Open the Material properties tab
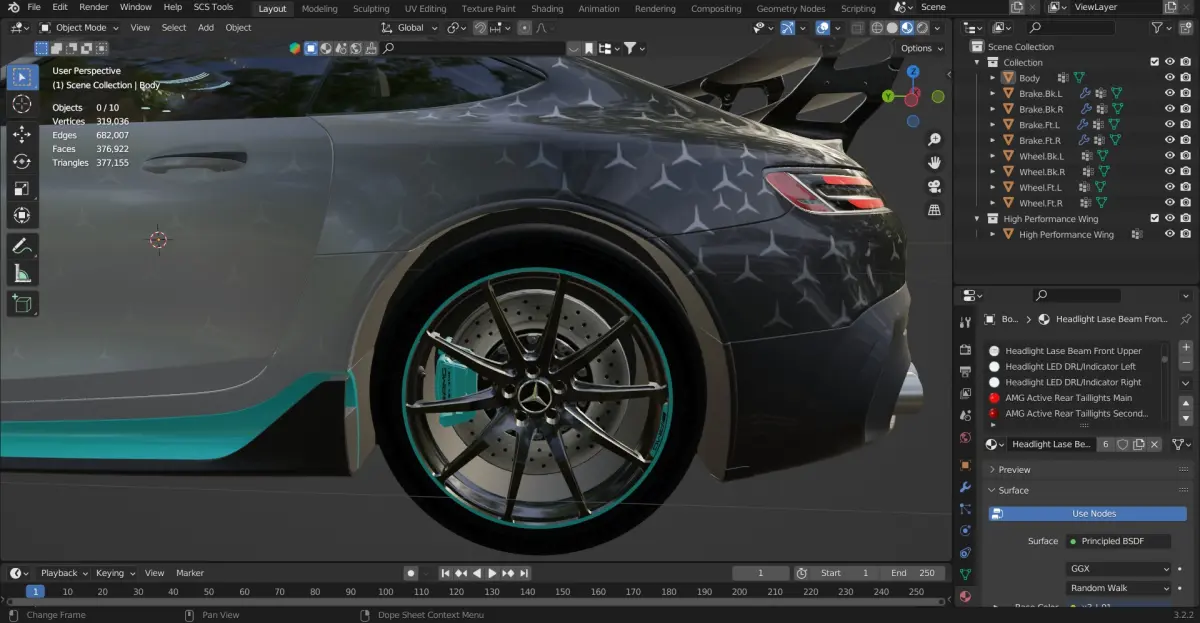Viewport: 1200px width, 623px height. point(965,596)
